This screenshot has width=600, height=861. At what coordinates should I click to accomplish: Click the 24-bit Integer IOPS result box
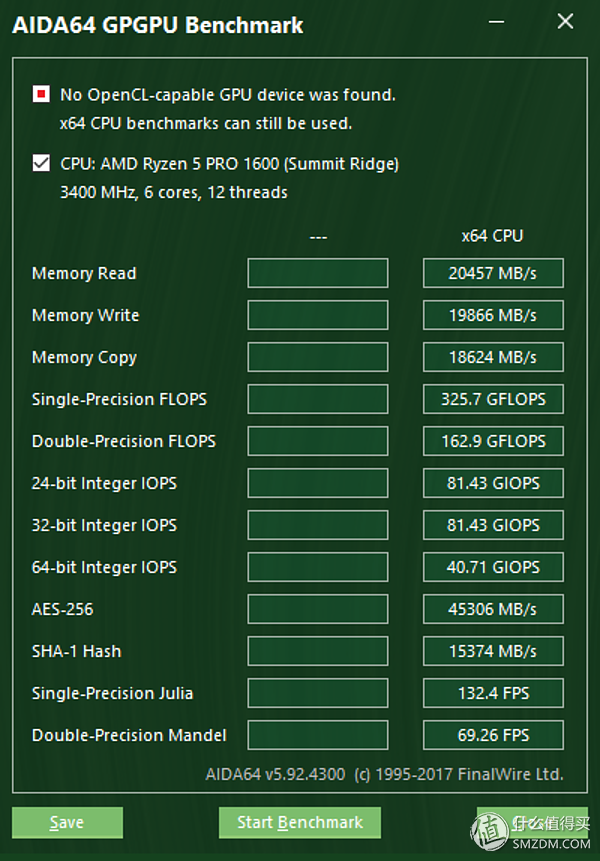pos(493,483)
